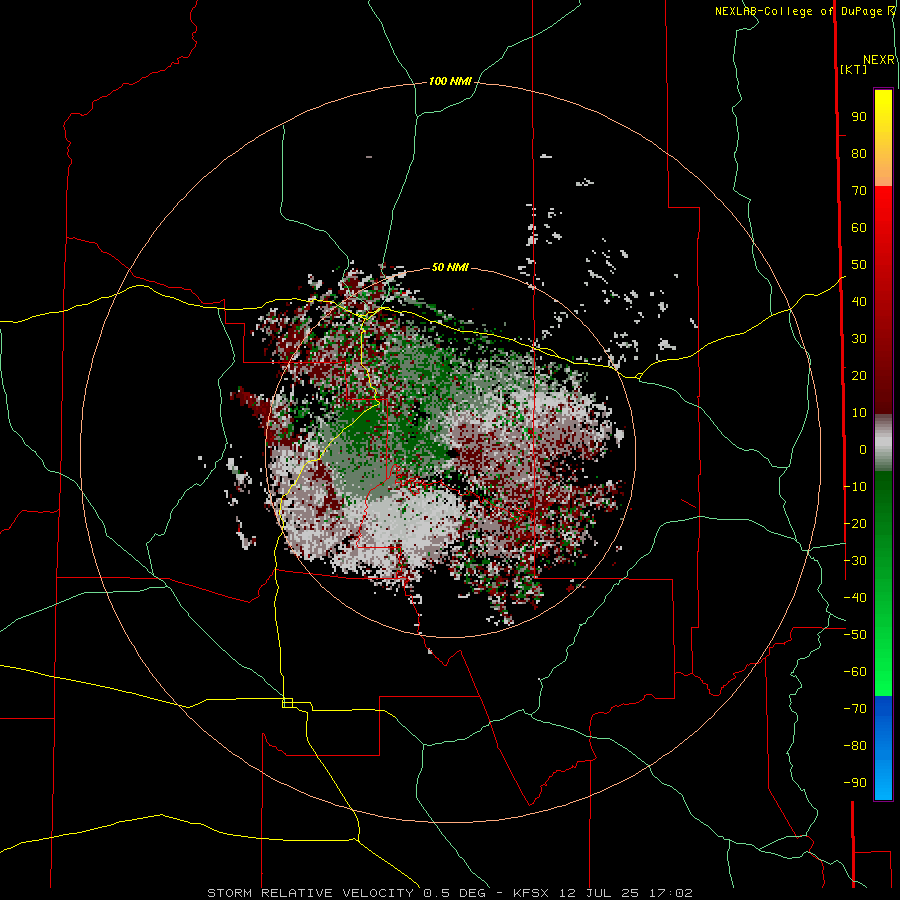Select the "-20" value on the velocity scale

(855, 523)
